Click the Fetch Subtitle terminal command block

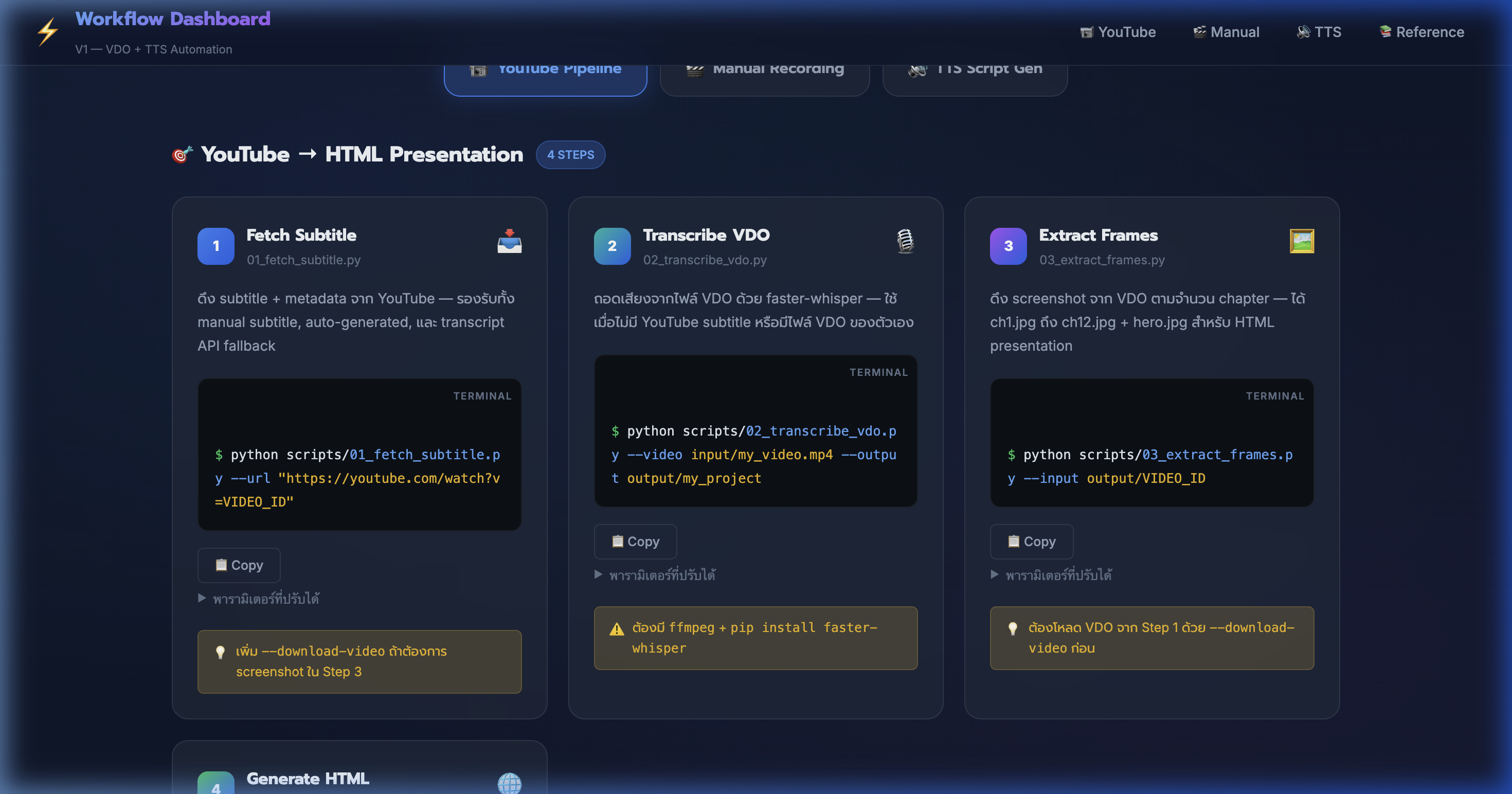click(x=359, y=455)
